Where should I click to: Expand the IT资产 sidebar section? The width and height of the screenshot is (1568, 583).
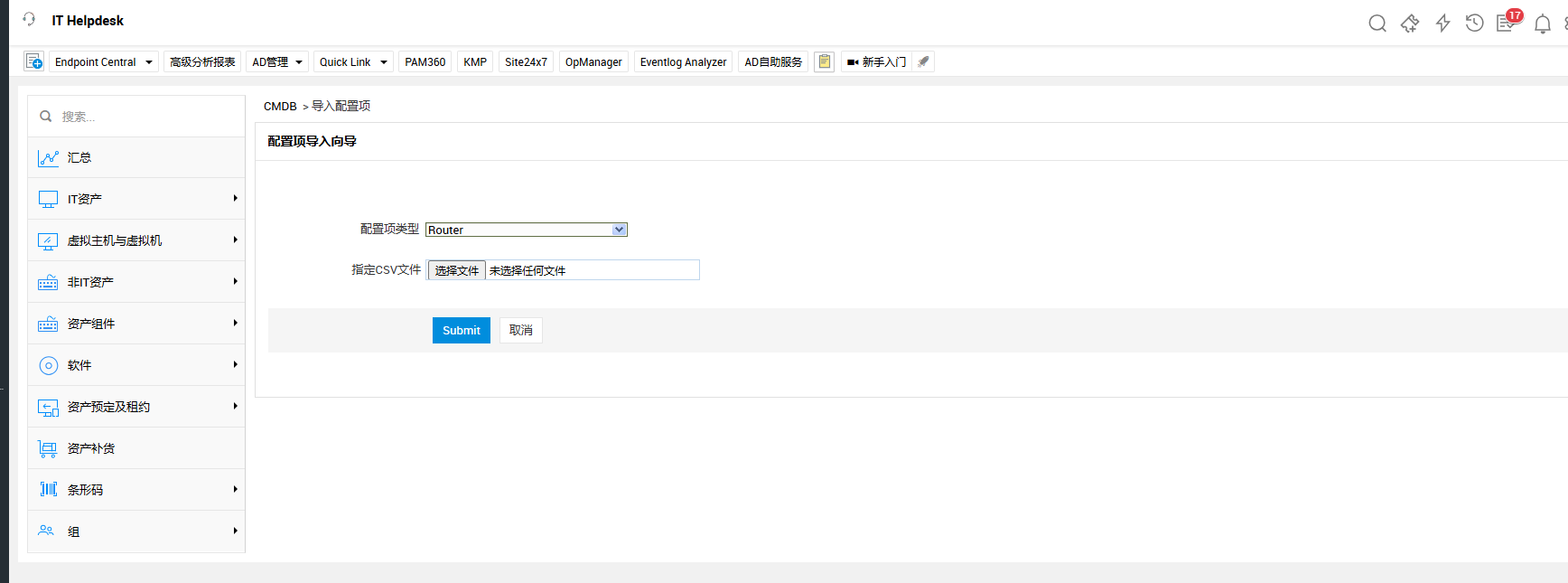point(136,199)
